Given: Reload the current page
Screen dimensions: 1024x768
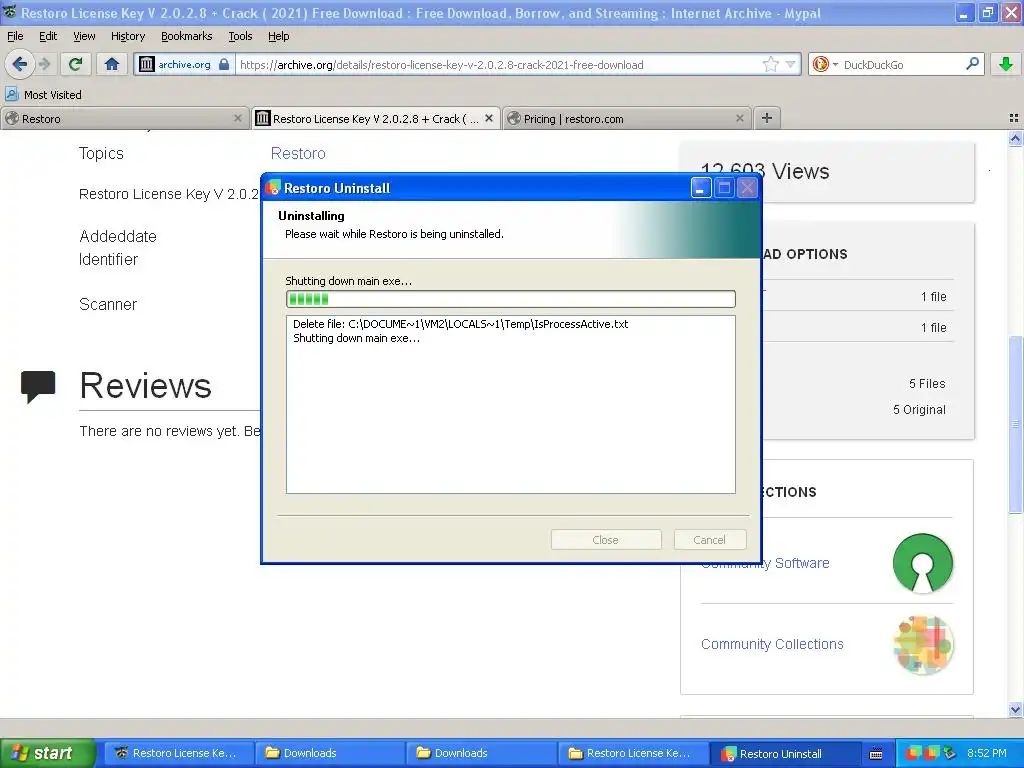Looking at the screenshot, I should [x=75, y=64].
